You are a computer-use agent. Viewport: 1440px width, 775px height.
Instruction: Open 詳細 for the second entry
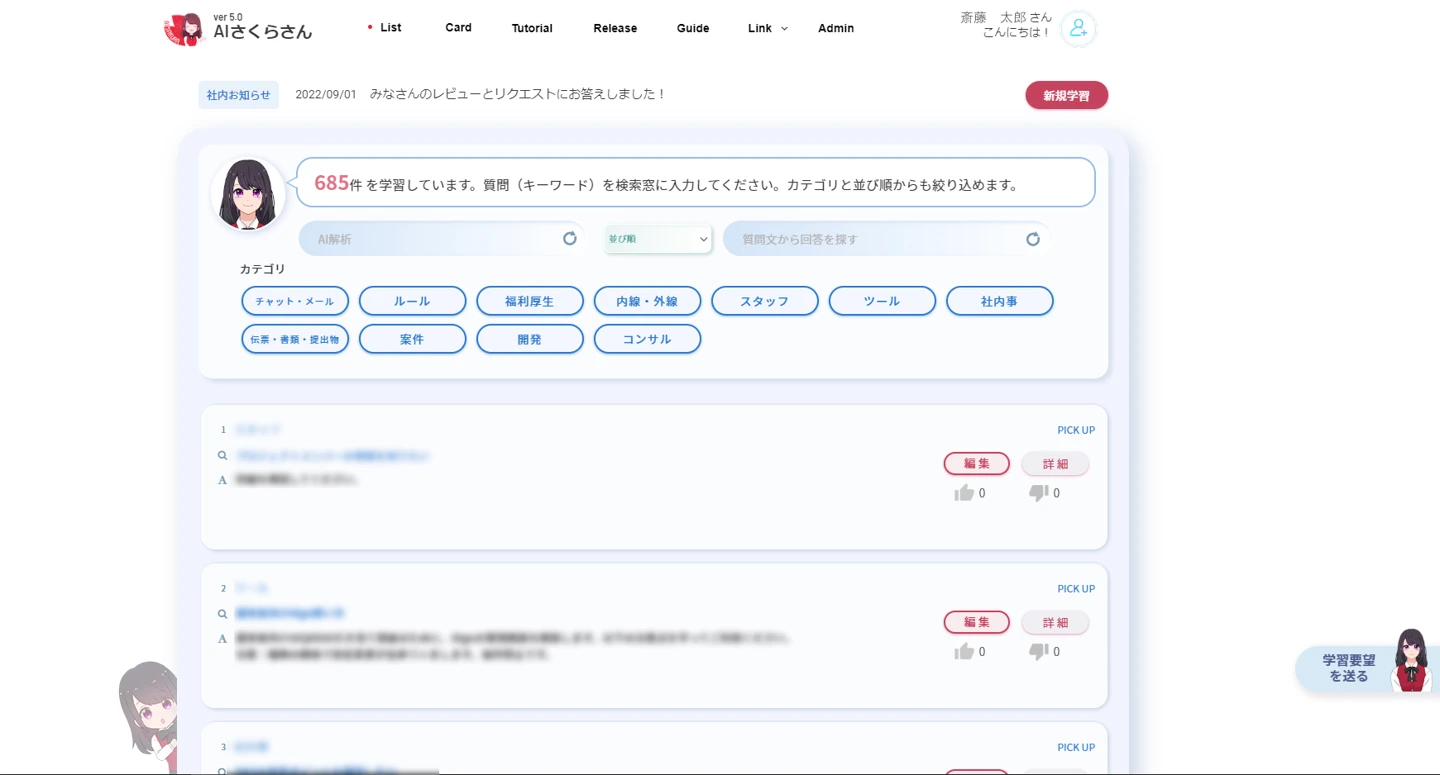(1055, 623)
